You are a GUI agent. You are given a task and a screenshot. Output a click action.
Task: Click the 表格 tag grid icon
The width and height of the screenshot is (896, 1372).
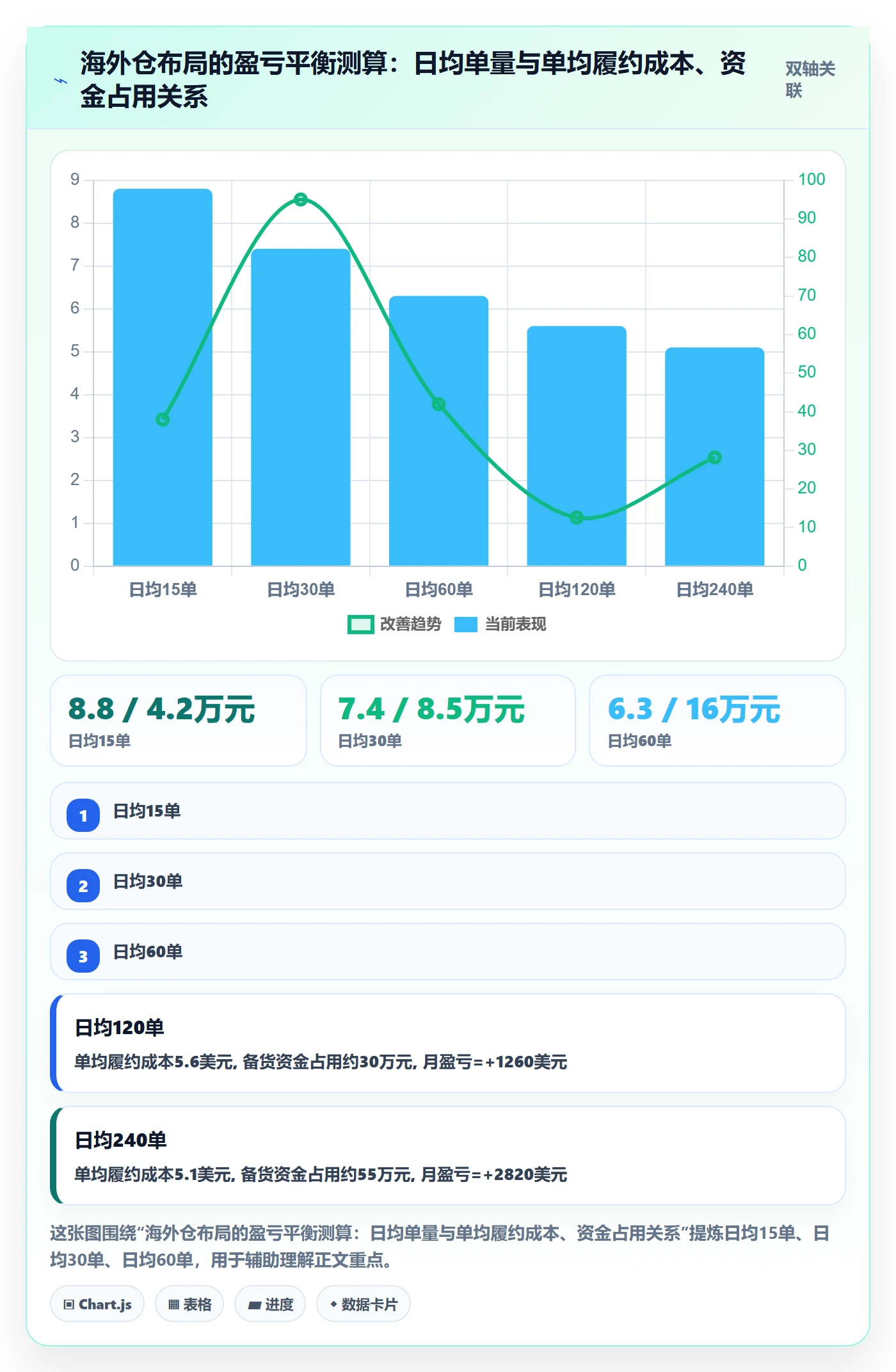click(x=173, y=1304)
